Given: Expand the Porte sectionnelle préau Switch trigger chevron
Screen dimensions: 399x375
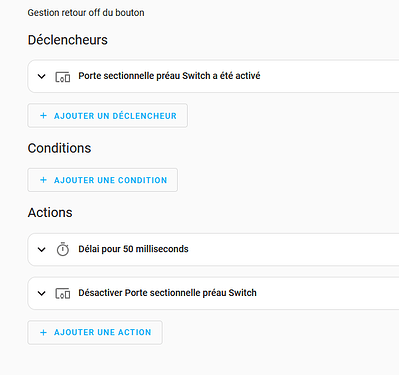Looking at the screenshot, I should pyautogui.click(x=41, y=76).
